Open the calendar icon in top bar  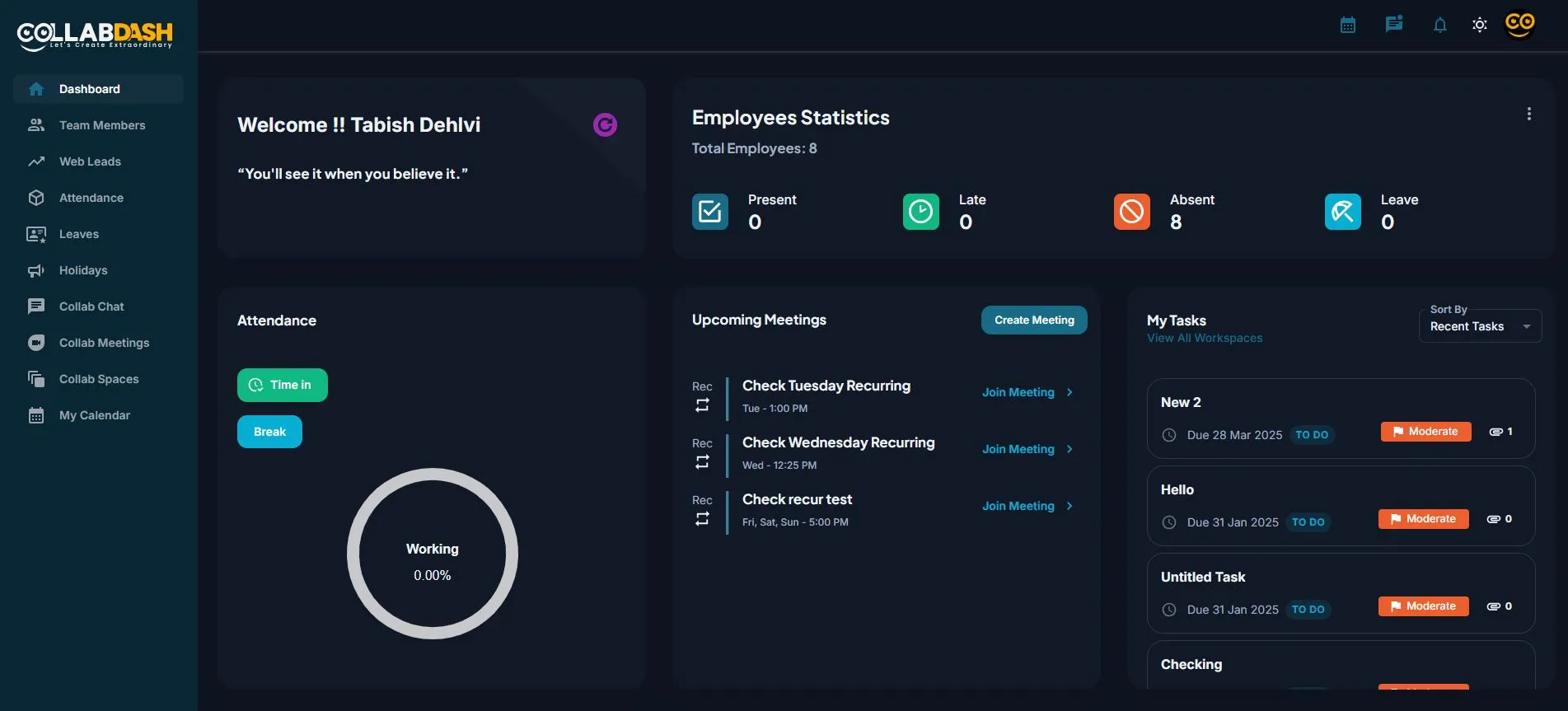pos(1348,25)
